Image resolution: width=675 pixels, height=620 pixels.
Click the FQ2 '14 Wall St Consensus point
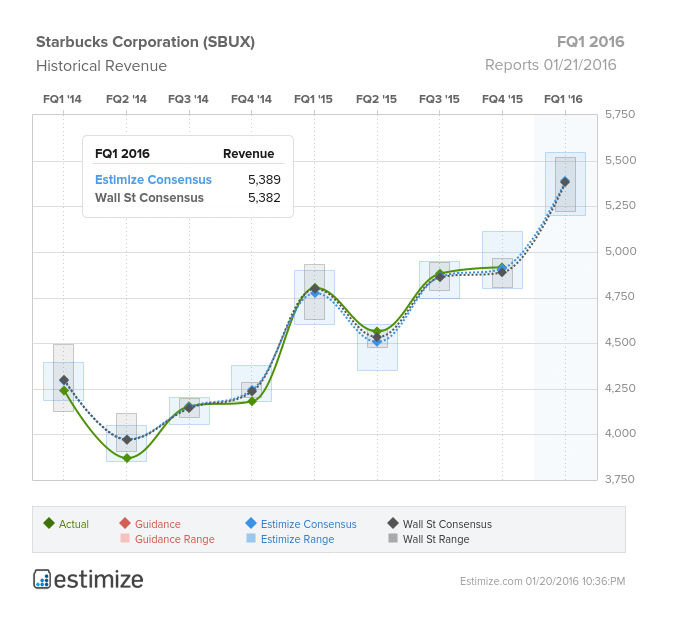[127, 440]
